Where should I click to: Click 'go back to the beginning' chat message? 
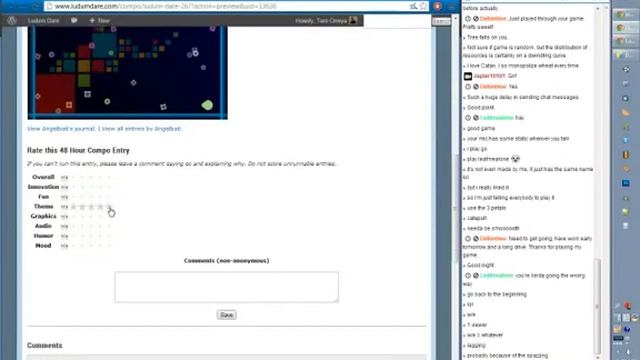click(x=496, y=294)
